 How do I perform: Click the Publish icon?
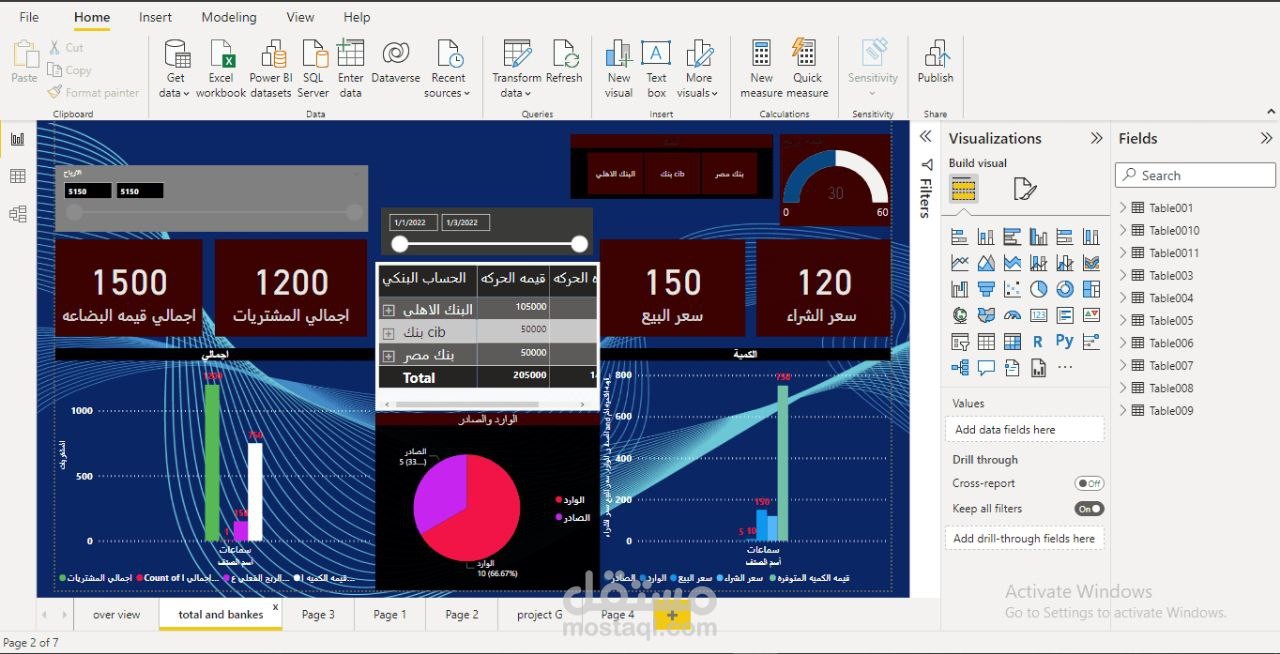(x=935, y=56)
